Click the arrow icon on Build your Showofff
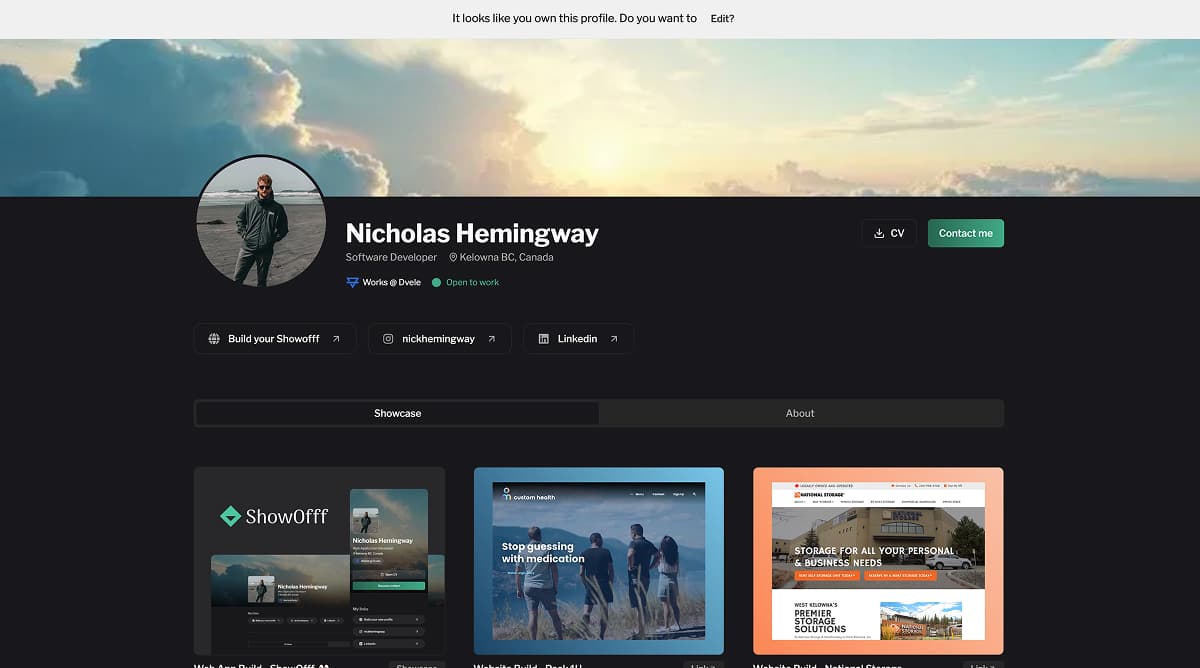Image resolution: width=1200 pixels, height=668 pixels. pos(336,339)
